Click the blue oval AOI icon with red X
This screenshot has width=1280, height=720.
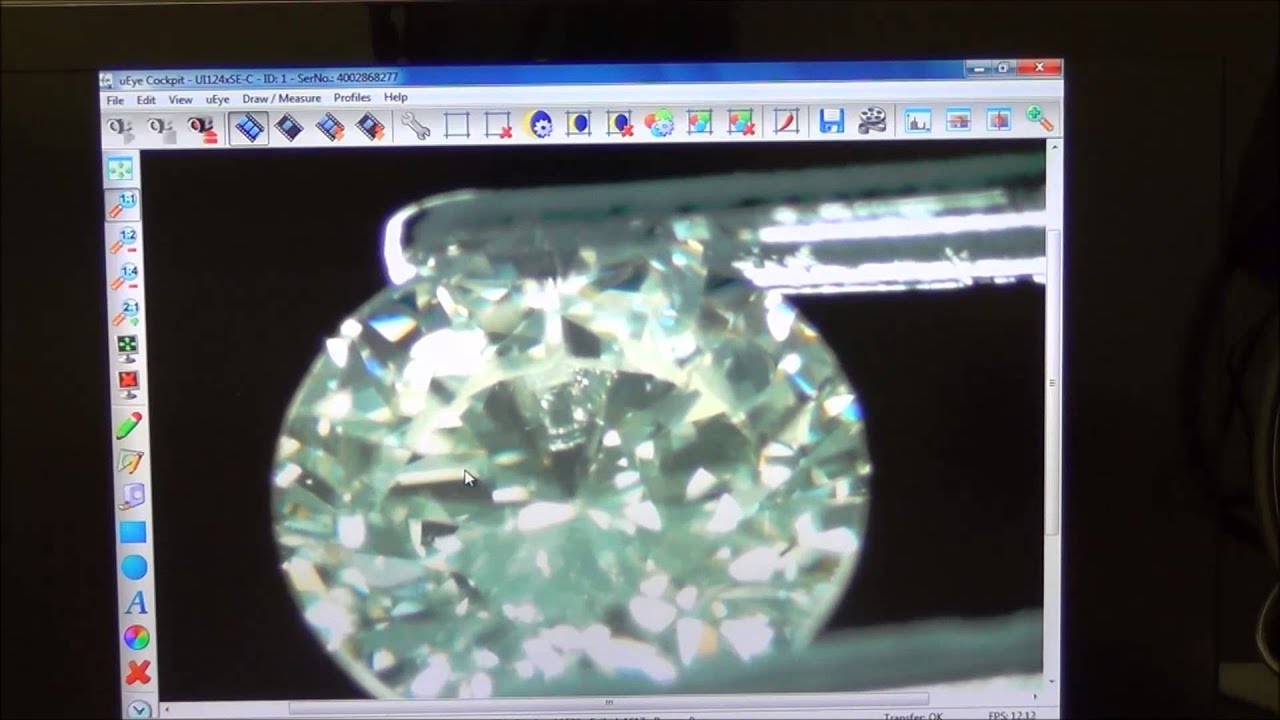coord(619,124)
